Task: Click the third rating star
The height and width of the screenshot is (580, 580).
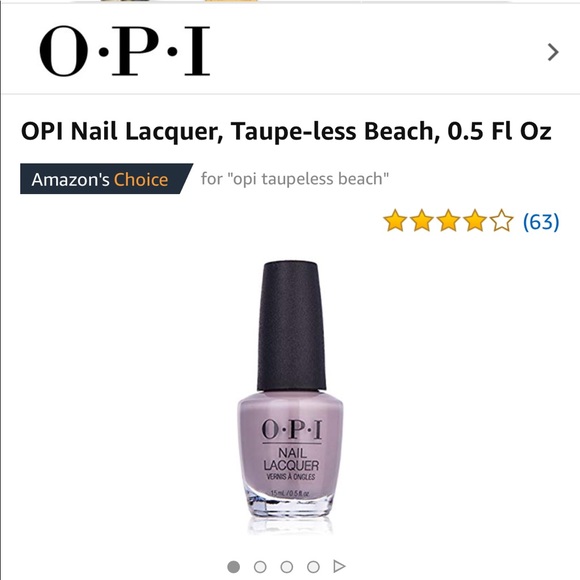Action: click(x=448, y=221)
